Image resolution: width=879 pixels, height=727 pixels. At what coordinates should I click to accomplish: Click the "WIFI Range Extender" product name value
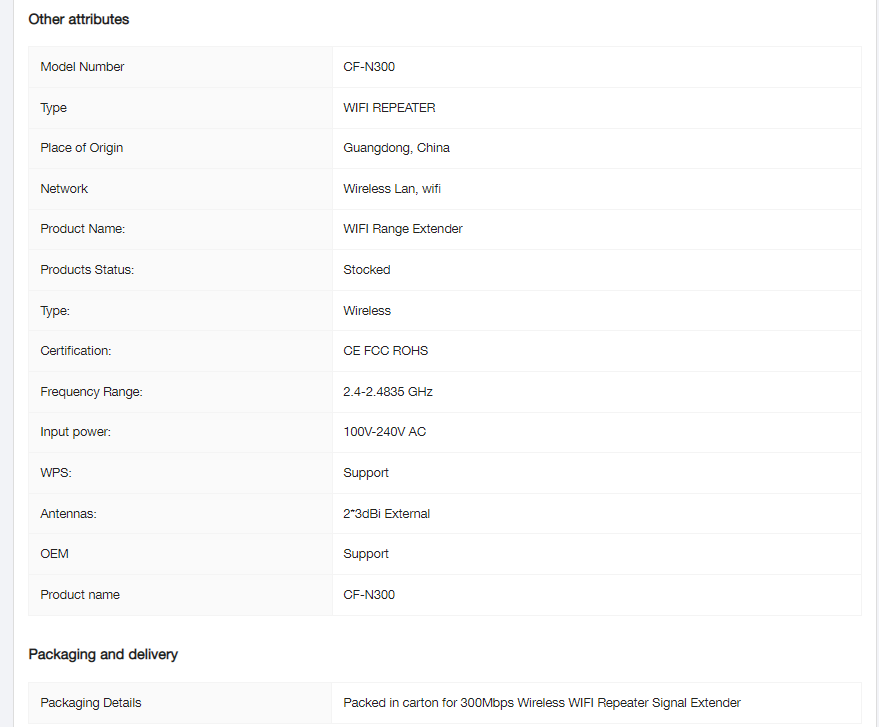[x=403, y=229]
